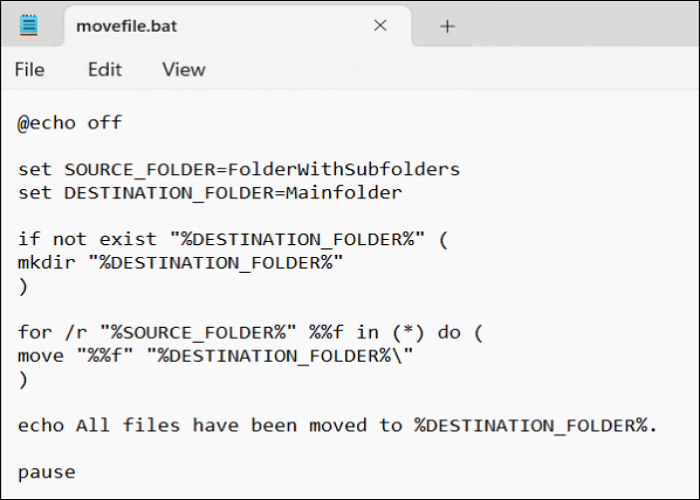Click the closing parenthesis below the move line
The width and height of the screenshot is (700, 500).
pyautogui.click(x=23, y=379)
